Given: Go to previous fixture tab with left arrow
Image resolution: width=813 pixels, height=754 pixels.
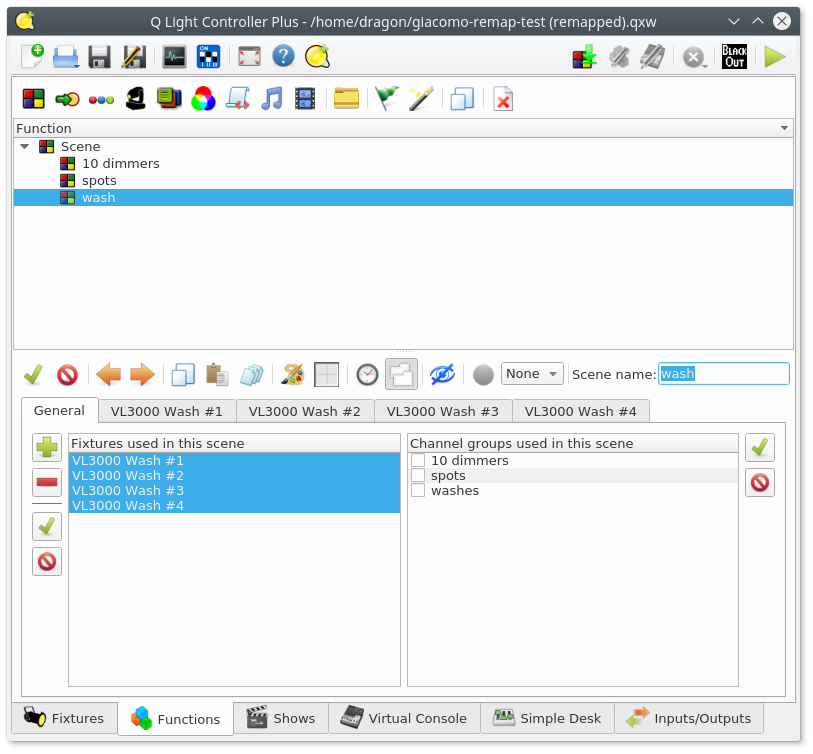Looking at the screenshot, I should click(x=108, y=374).
